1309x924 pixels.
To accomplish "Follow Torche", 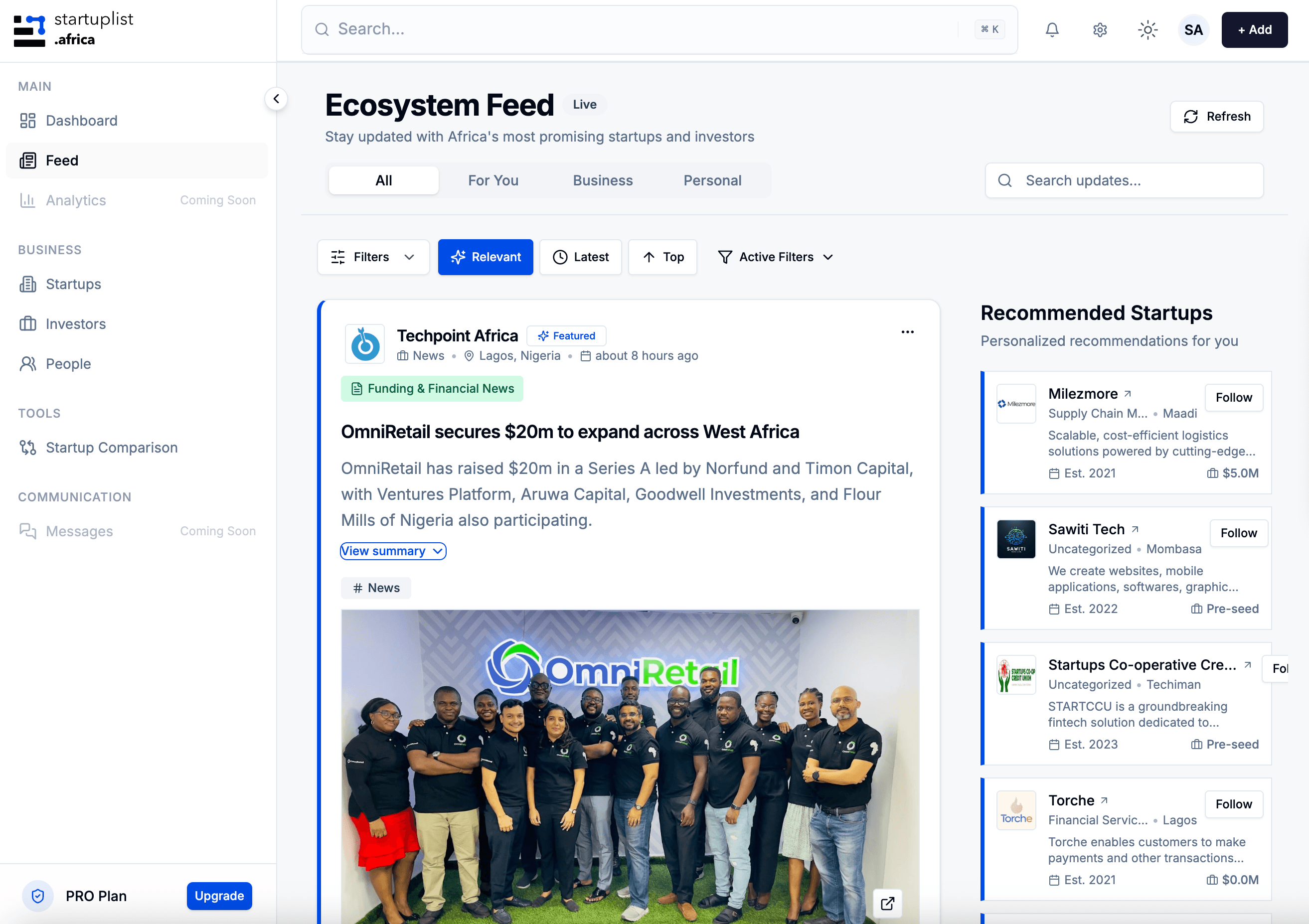I will point(1234,804).
